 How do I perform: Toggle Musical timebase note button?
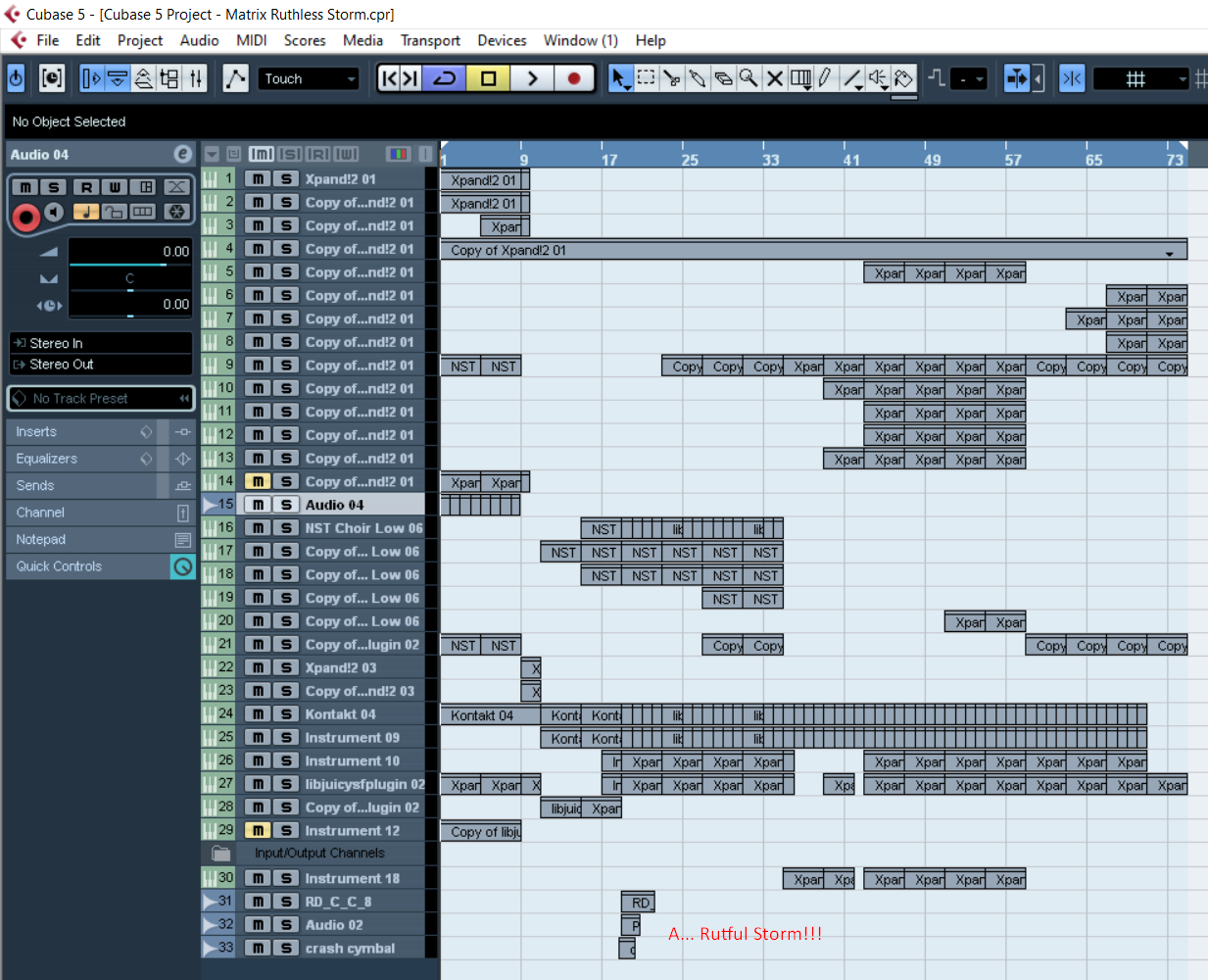click(x=86, y=212)
